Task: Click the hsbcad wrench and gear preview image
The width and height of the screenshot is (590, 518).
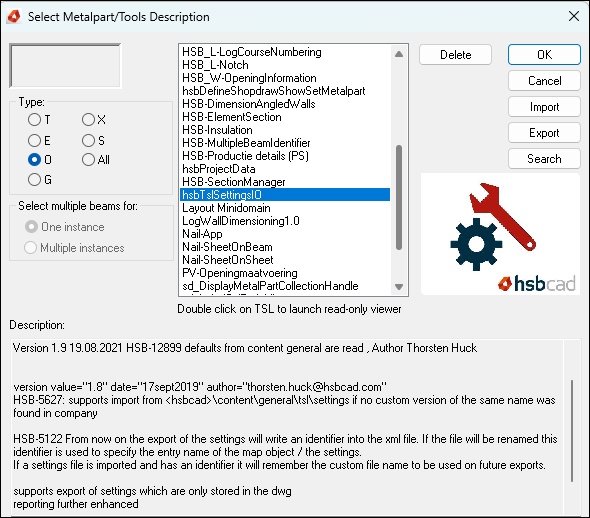Action: click(x=500, y=234)
